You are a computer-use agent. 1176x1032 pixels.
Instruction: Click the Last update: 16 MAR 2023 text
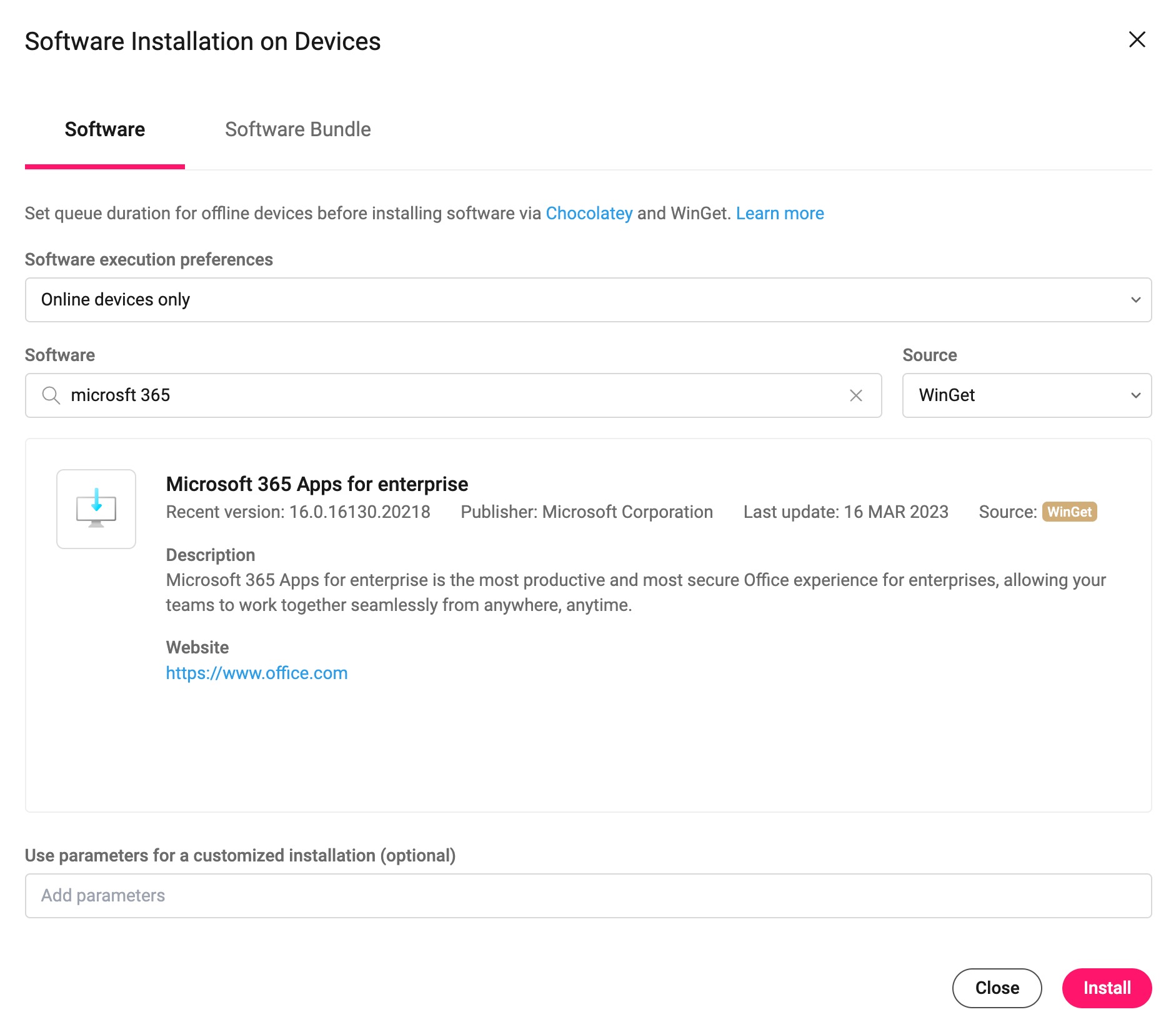846,512
